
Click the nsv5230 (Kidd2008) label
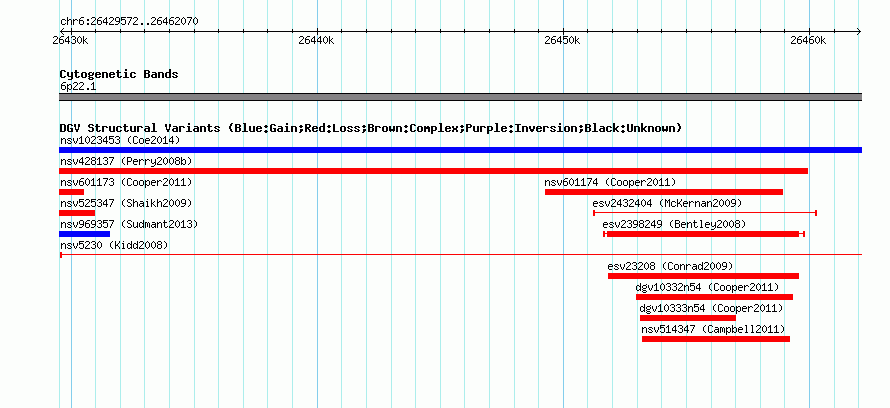[x=114, y=245]
